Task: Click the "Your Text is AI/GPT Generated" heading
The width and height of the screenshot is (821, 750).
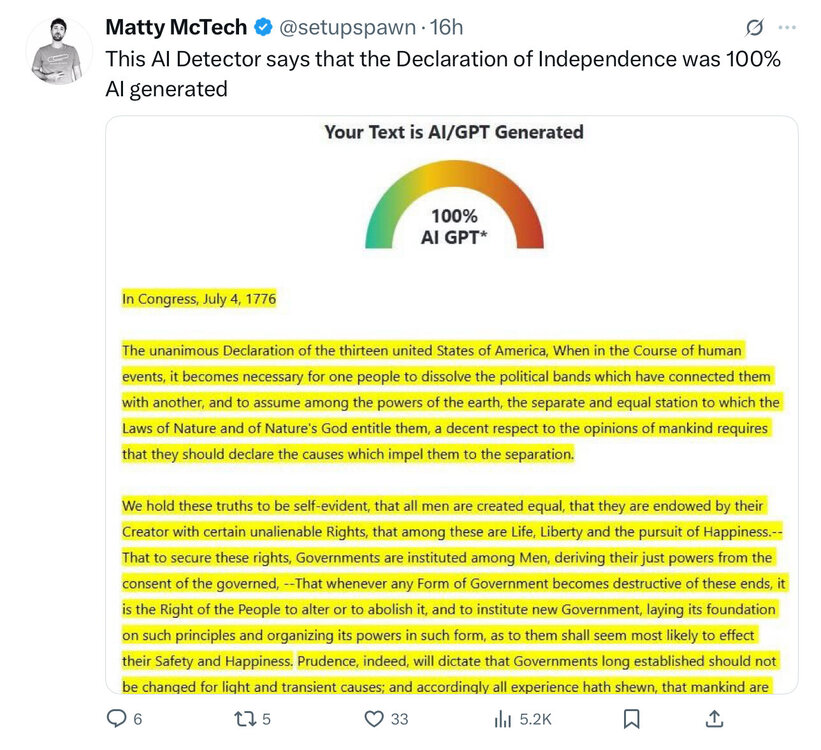Action: point(453,132)
